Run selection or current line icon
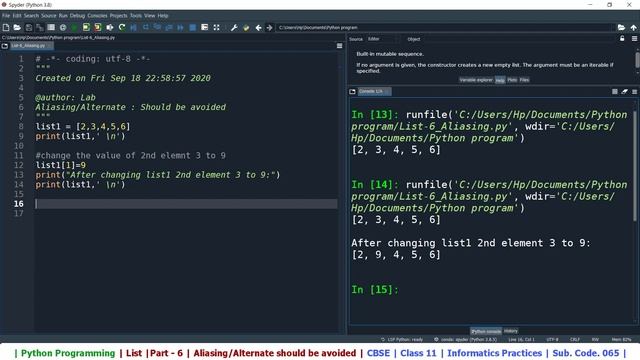The image size is (640, 360). (x=110, y=27)
